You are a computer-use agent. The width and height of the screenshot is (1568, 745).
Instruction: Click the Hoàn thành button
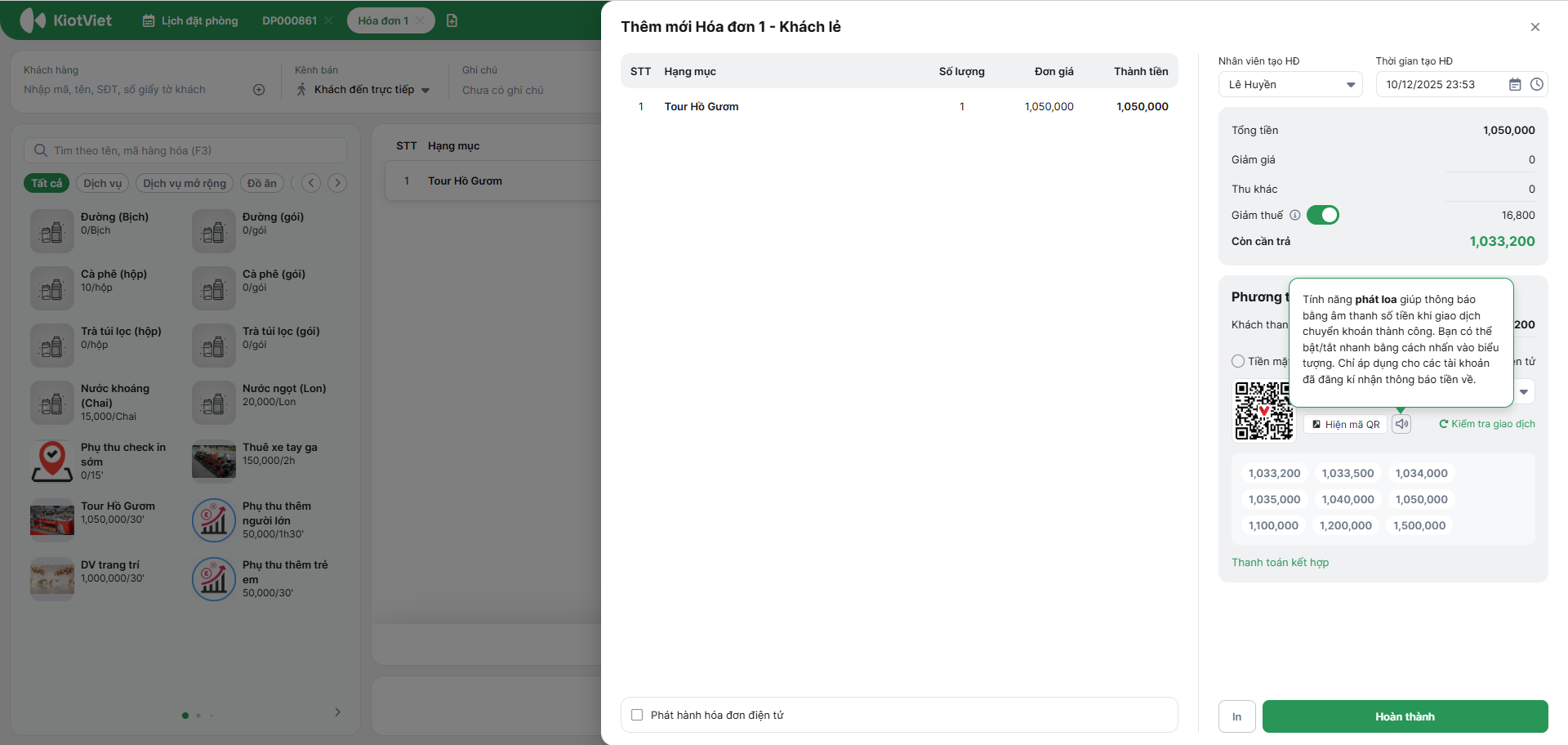pyautogui.click(x=1405, y=716)
